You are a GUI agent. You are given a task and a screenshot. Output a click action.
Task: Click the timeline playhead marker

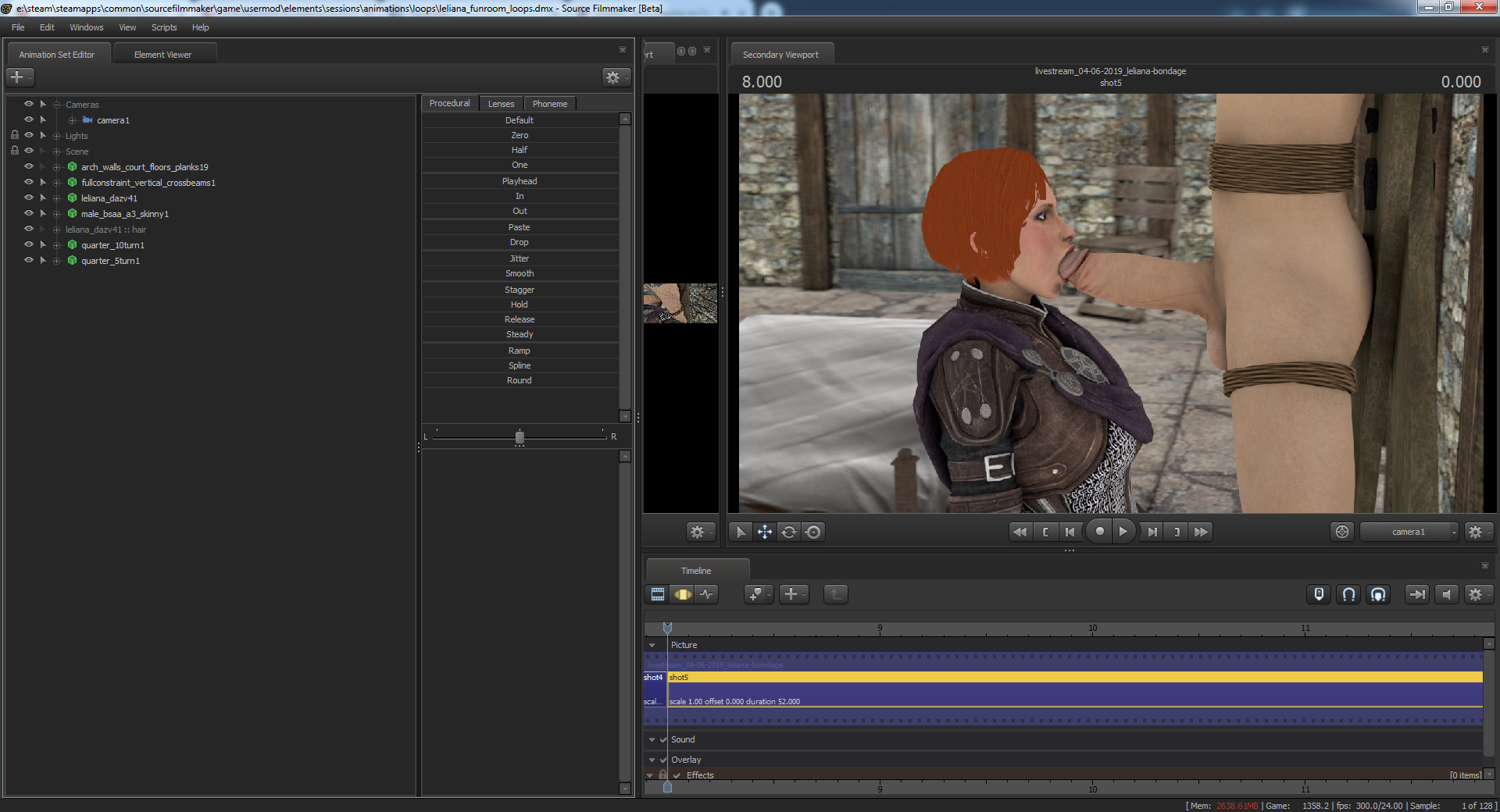pos(667,628)
